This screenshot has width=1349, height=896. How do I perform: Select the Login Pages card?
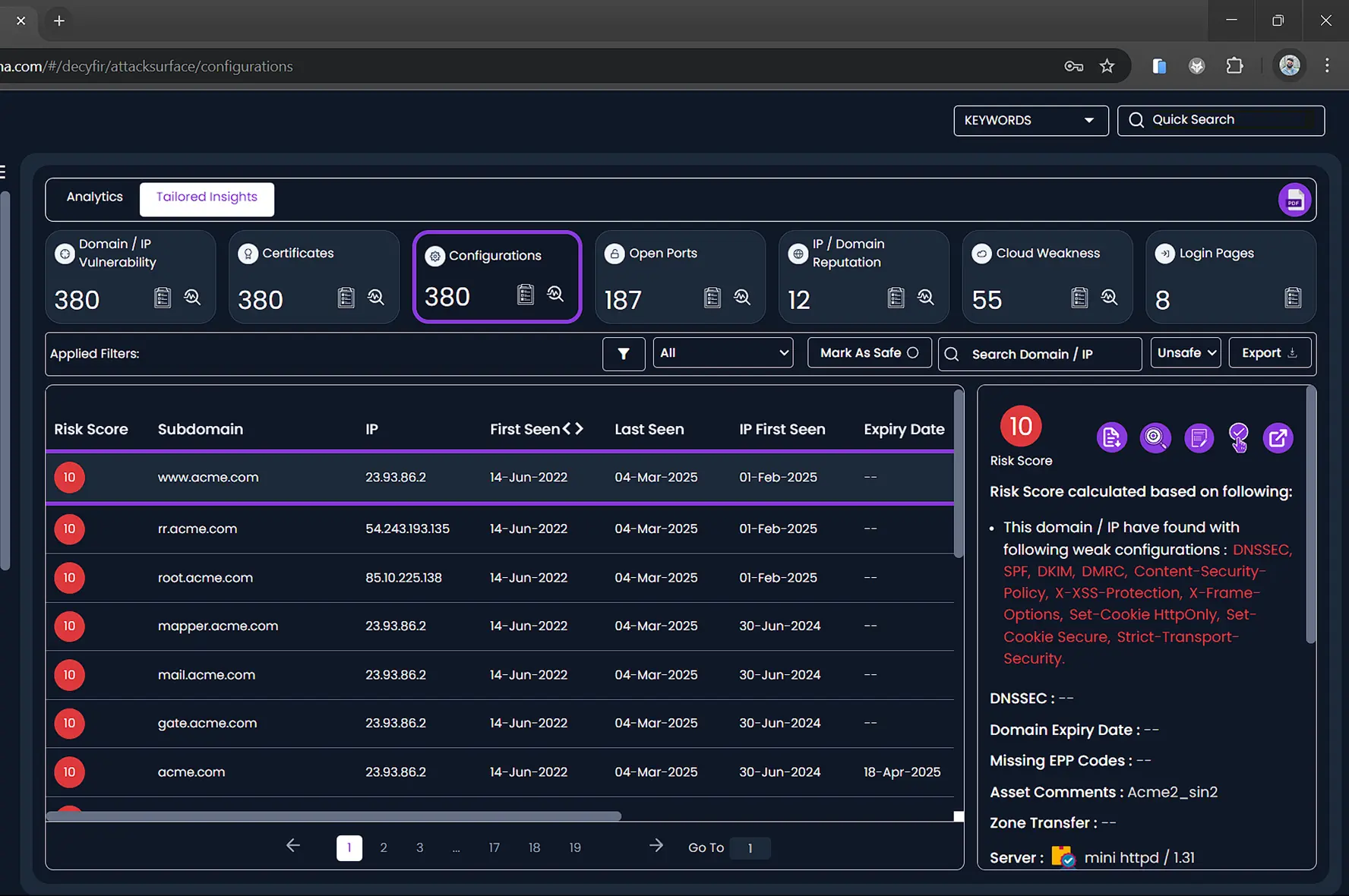(1230, 277)
